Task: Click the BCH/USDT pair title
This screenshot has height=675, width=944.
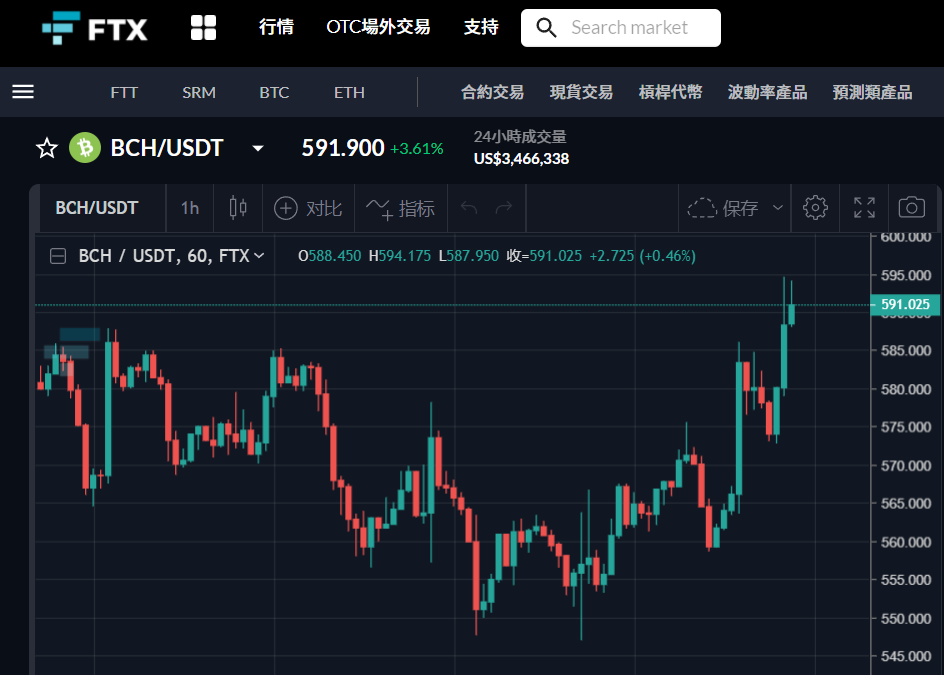Action: pos(167,148)
